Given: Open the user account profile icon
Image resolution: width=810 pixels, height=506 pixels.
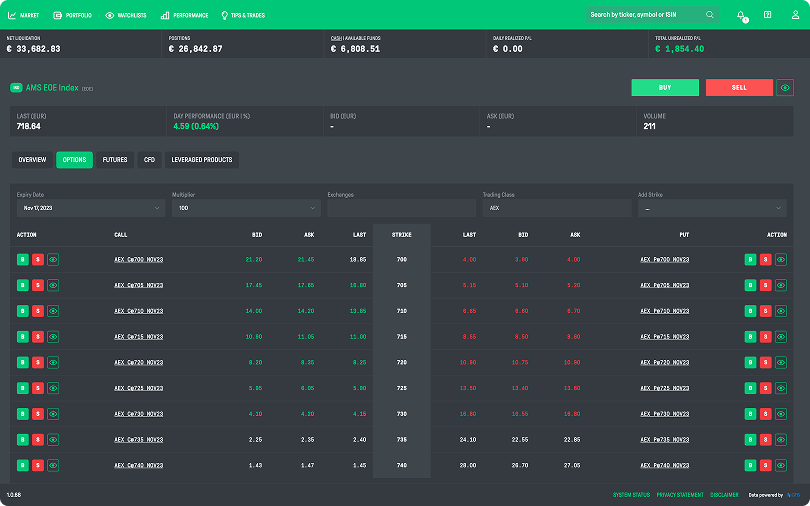Looking at the screenshot, I should pos(794,15).
